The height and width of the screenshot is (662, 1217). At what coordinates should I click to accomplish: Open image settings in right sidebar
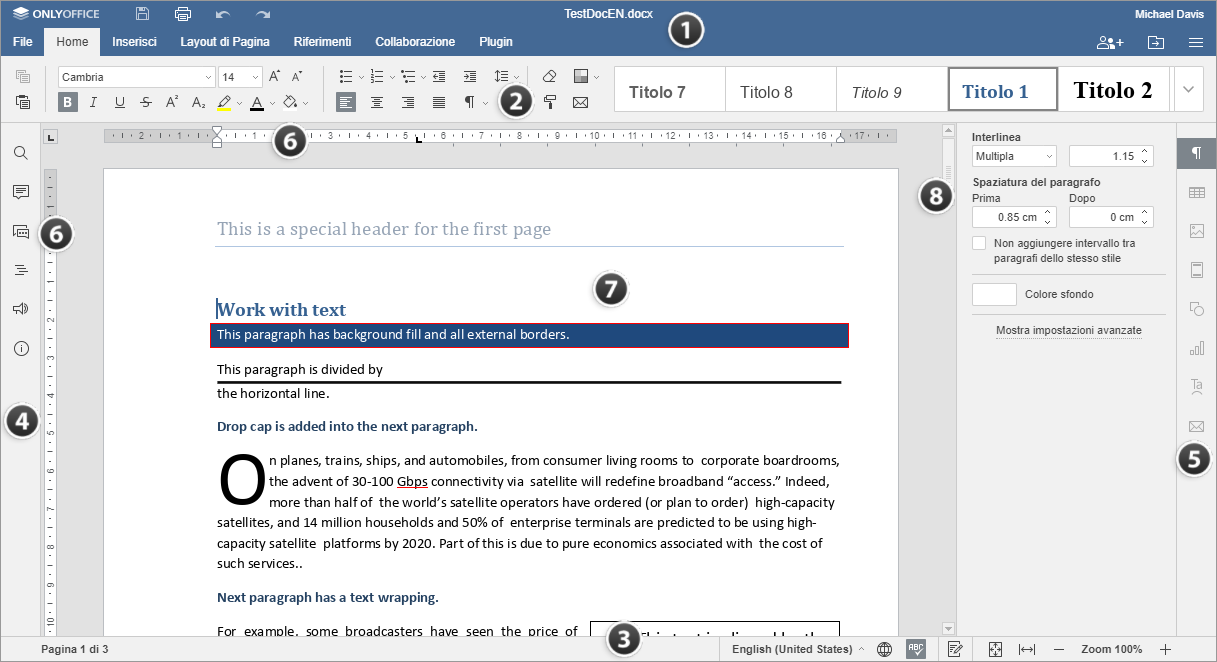(x=1196, y=231)
